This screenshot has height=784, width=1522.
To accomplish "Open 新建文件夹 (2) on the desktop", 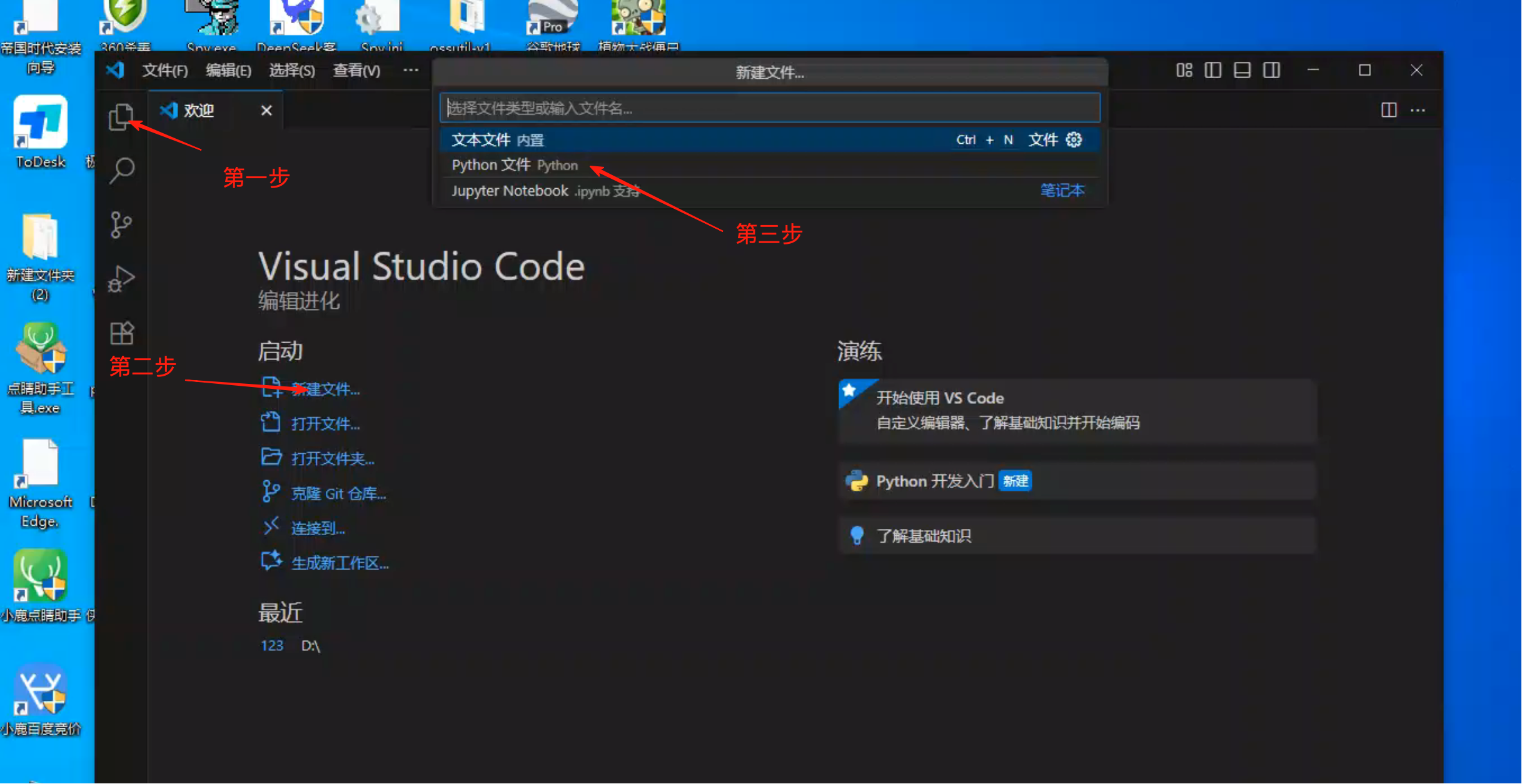I will point(41,258).
